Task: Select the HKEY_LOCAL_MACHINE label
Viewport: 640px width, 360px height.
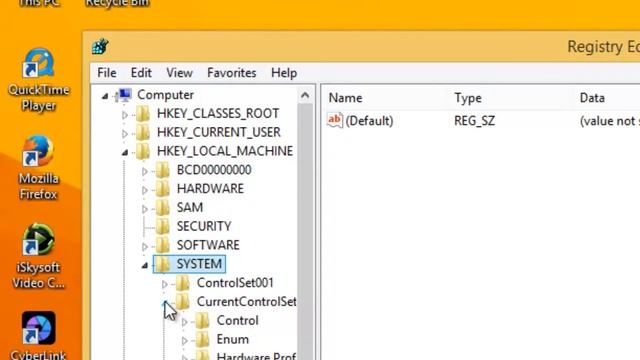Action: pos(225,151)
